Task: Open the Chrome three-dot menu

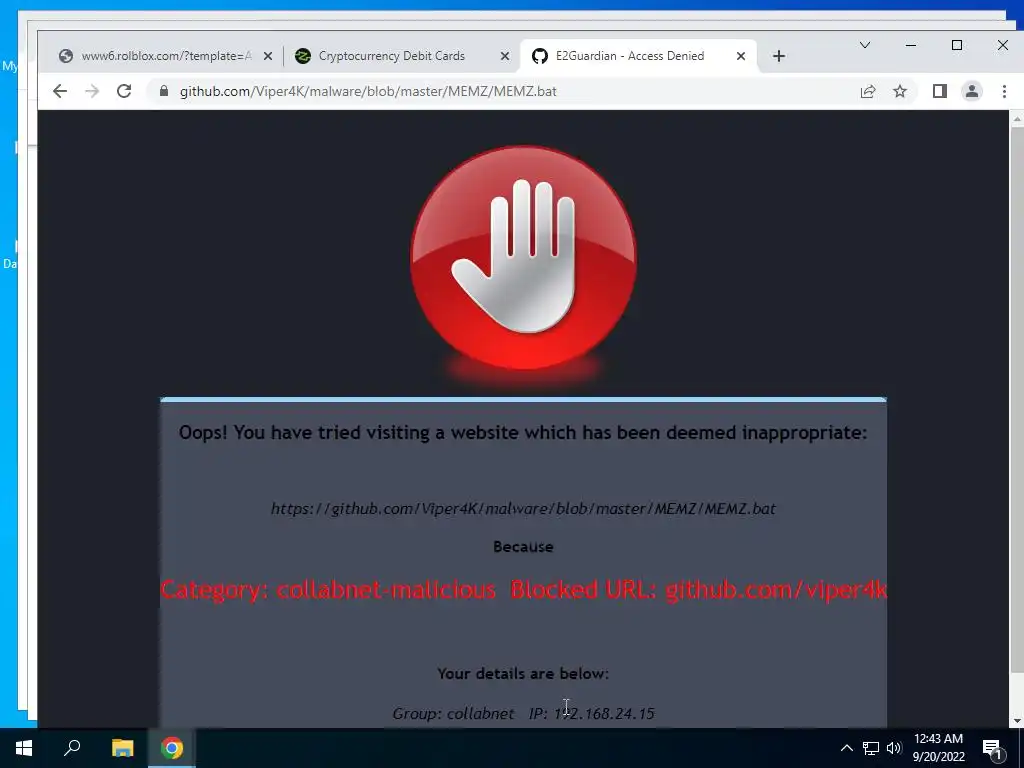Action: pos(1004,91)
